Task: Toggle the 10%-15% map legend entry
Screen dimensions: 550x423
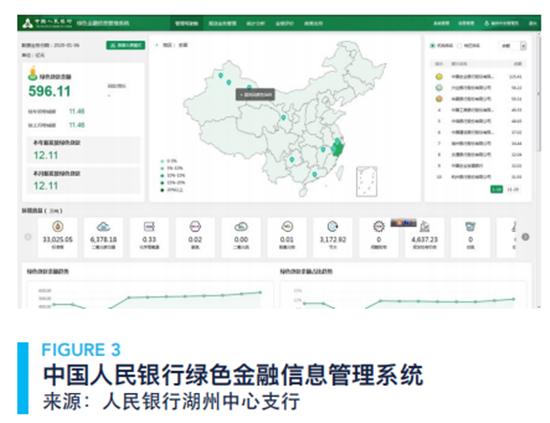Action: [173, 175]
